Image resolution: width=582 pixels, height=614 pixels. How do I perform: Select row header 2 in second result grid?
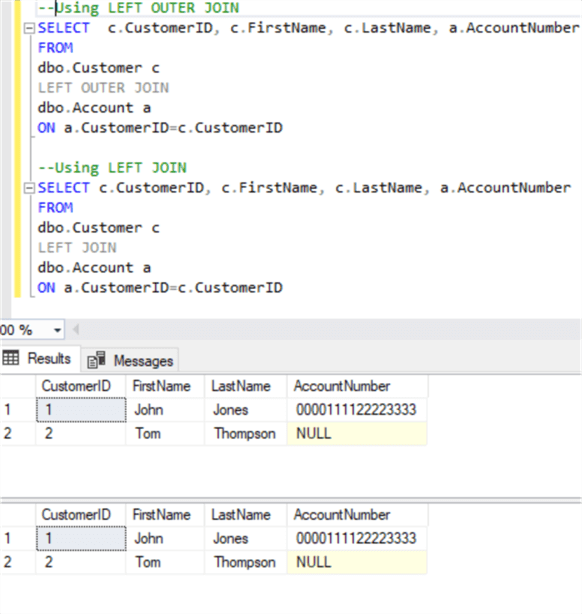pyautogui.click(x=18, y=562)
